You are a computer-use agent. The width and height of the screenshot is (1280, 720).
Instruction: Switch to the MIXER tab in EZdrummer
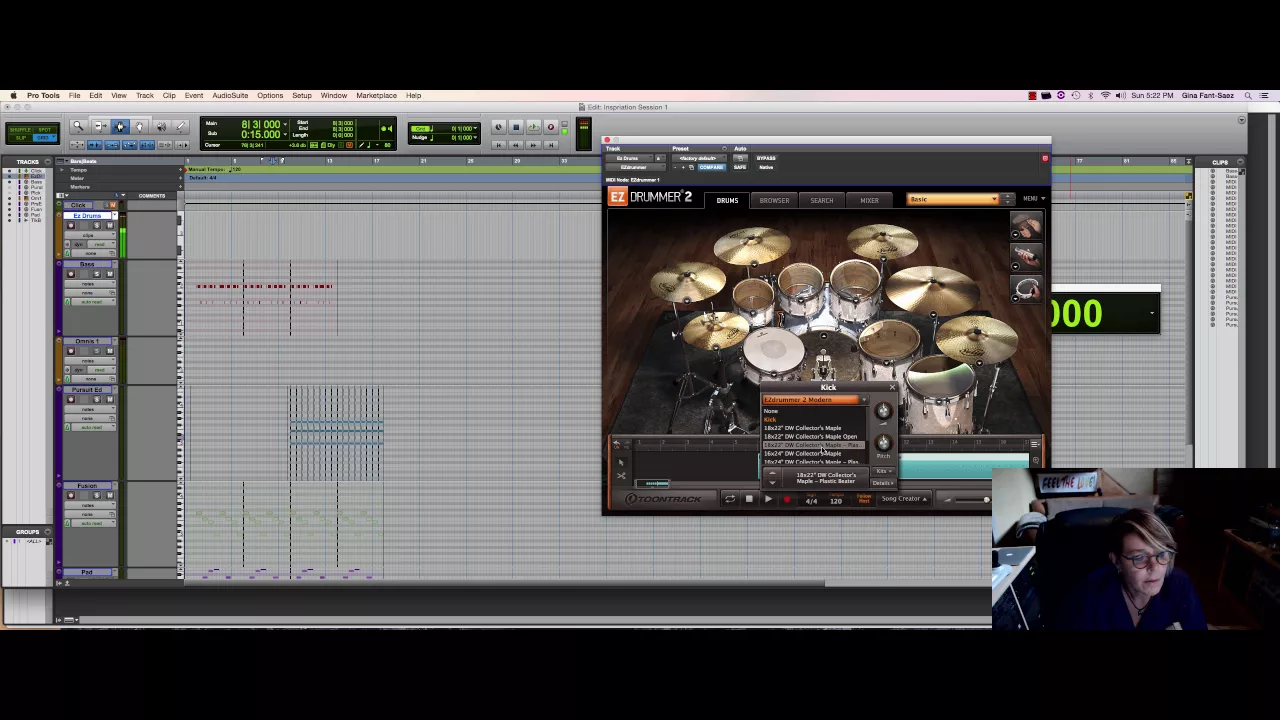coord(869,201)
